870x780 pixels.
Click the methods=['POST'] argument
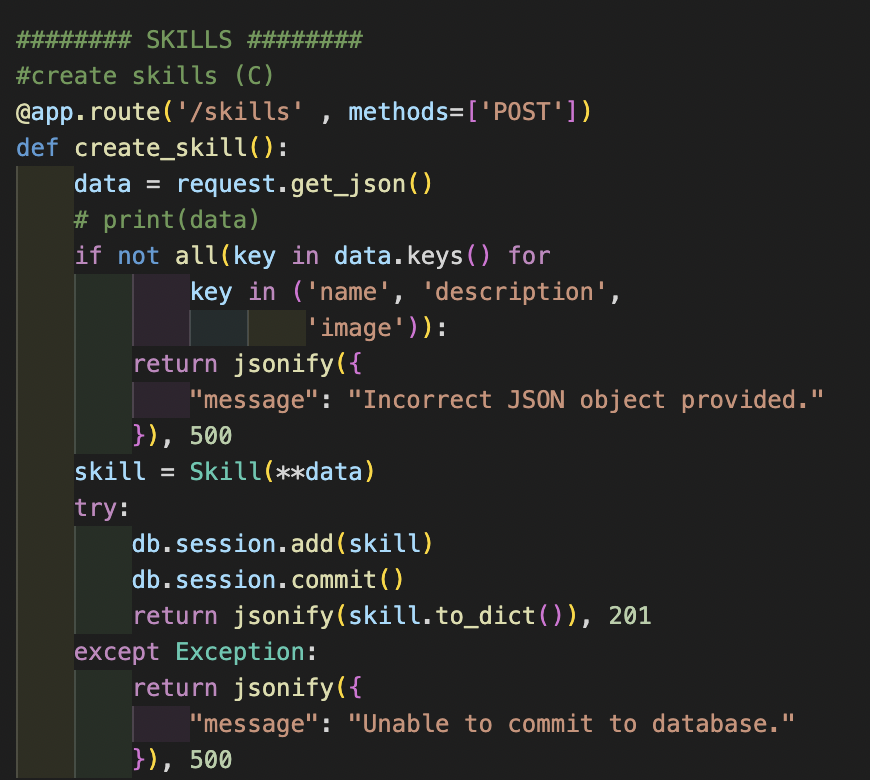pos(465,112)
